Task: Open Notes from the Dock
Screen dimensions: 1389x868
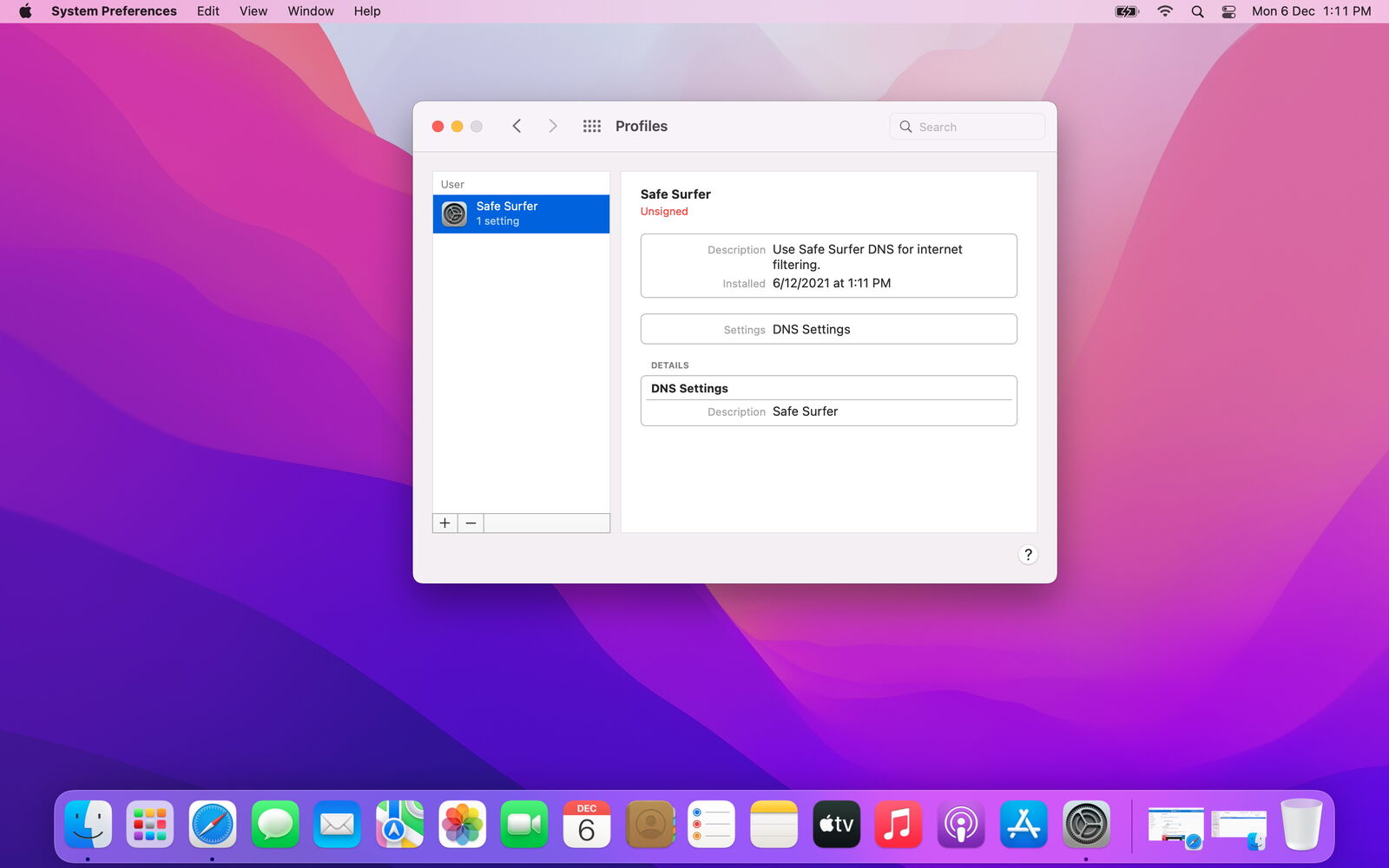Action: [773, 824]
